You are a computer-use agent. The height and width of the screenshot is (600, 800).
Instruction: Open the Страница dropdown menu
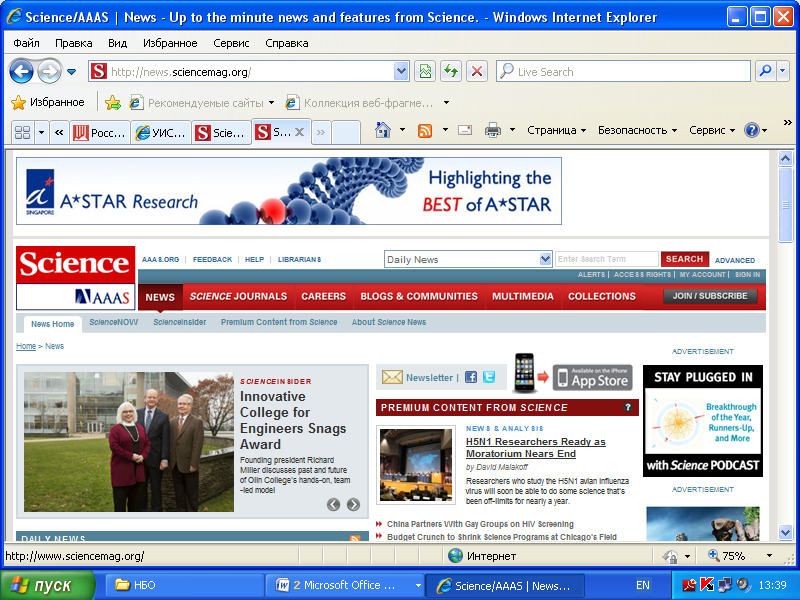coord(557,131)
